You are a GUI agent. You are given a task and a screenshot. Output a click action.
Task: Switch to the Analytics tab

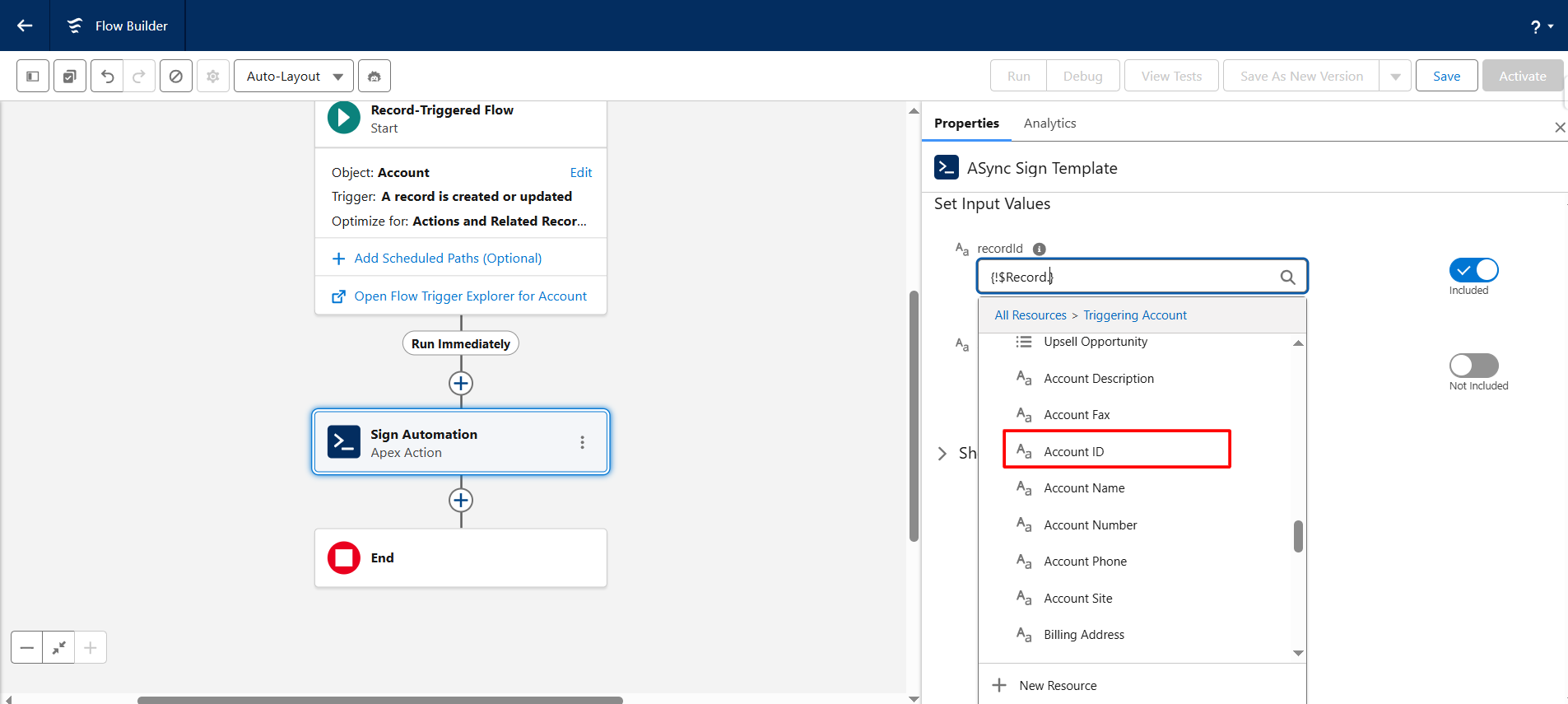click(x=1049, y=124)
